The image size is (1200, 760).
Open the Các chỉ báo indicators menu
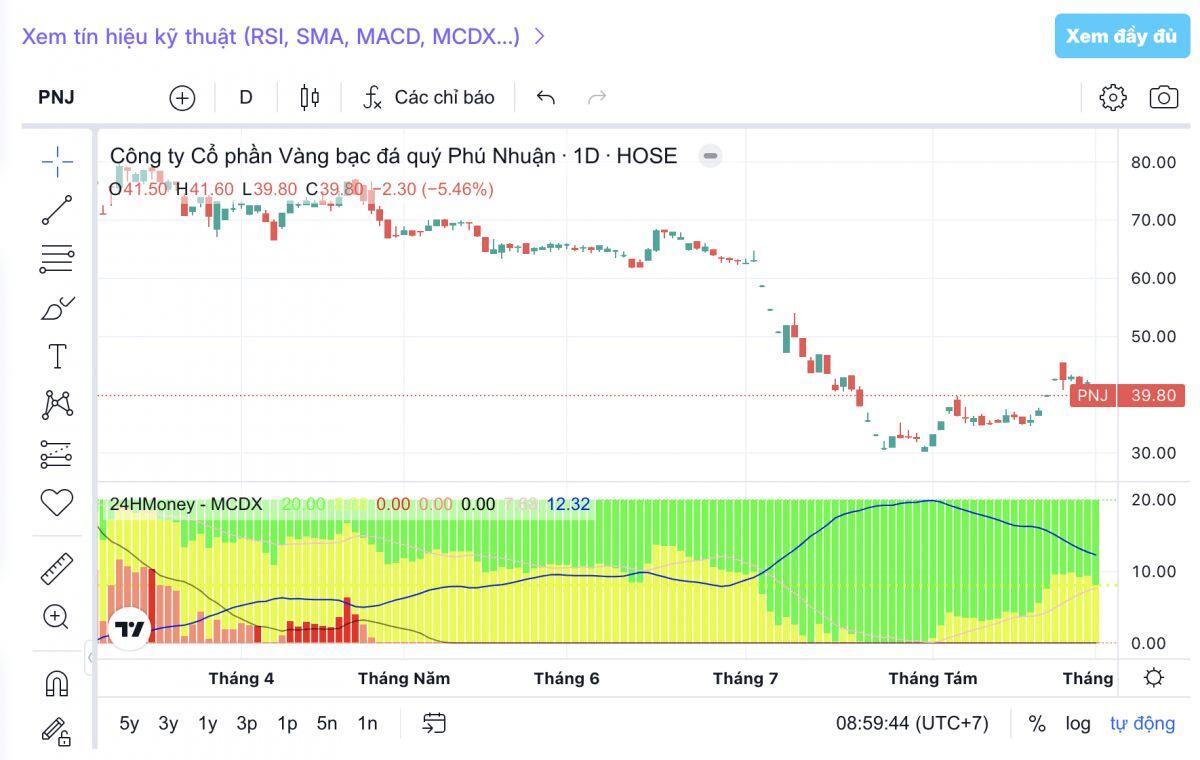tap(428, 97)
